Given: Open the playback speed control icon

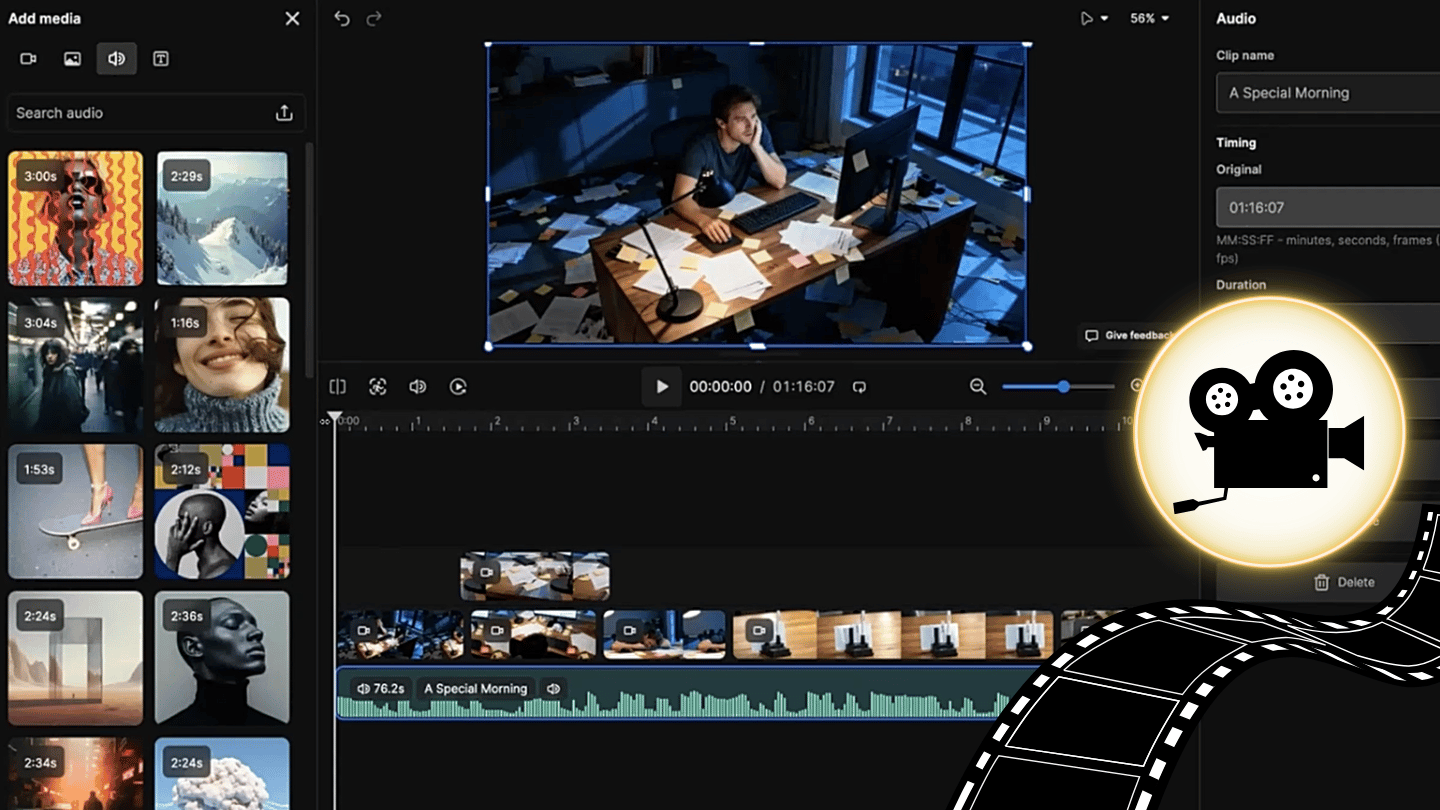Looking at the screenshot, I should [x=458, y=386].
